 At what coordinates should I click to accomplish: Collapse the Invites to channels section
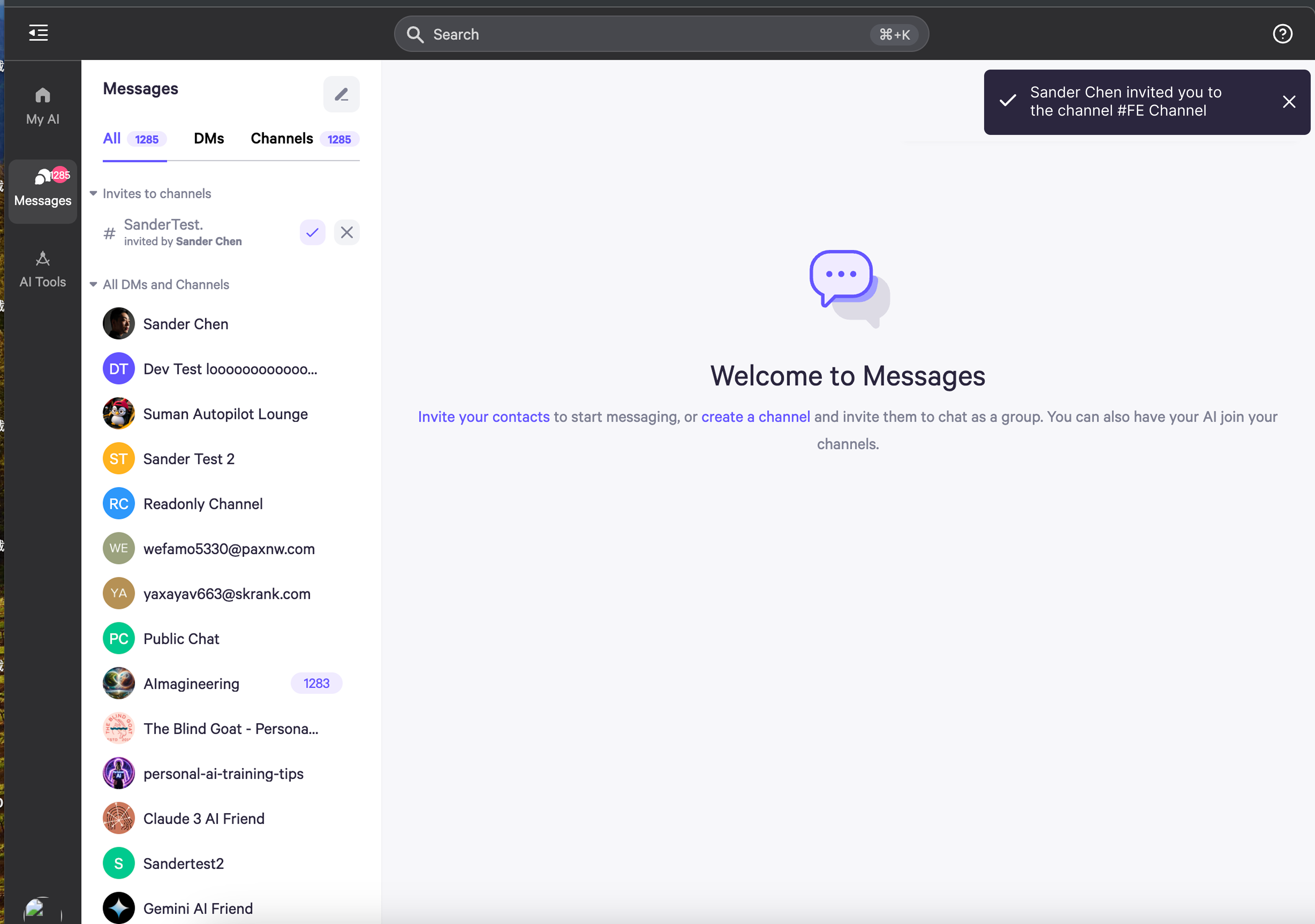click(x=94, y=193)
